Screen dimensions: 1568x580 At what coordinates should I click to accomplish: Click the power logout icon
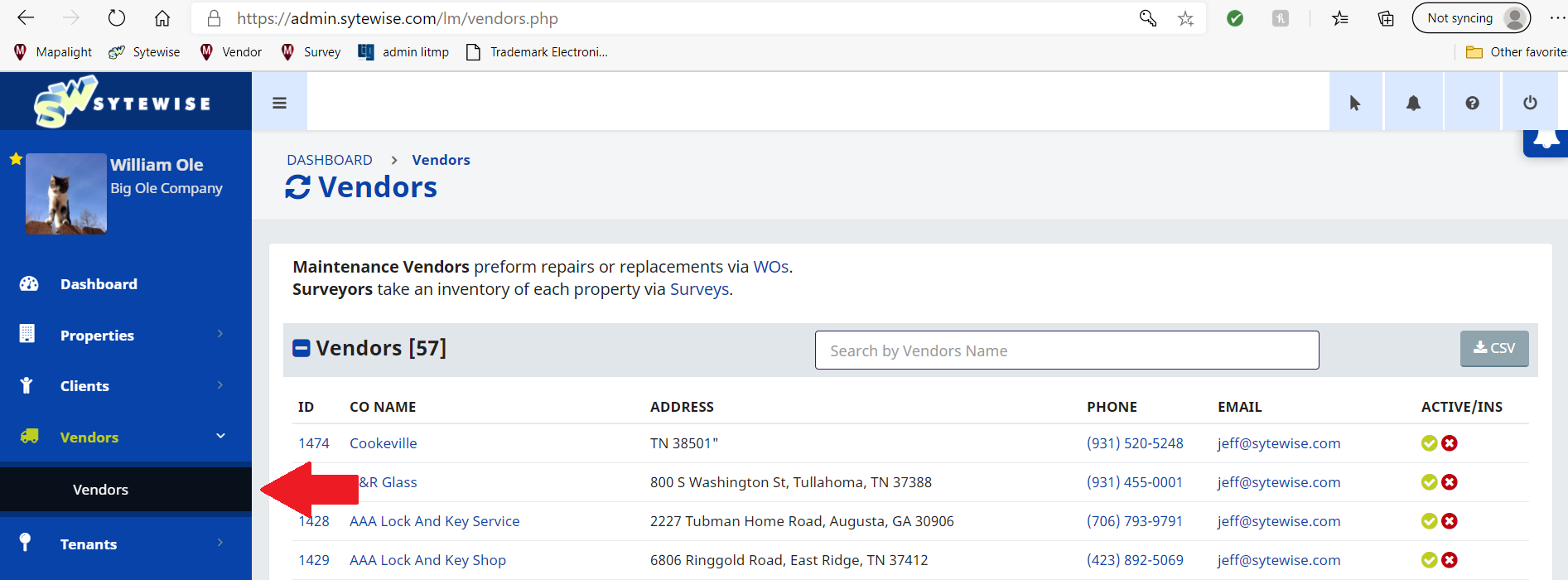point(1530,103)
